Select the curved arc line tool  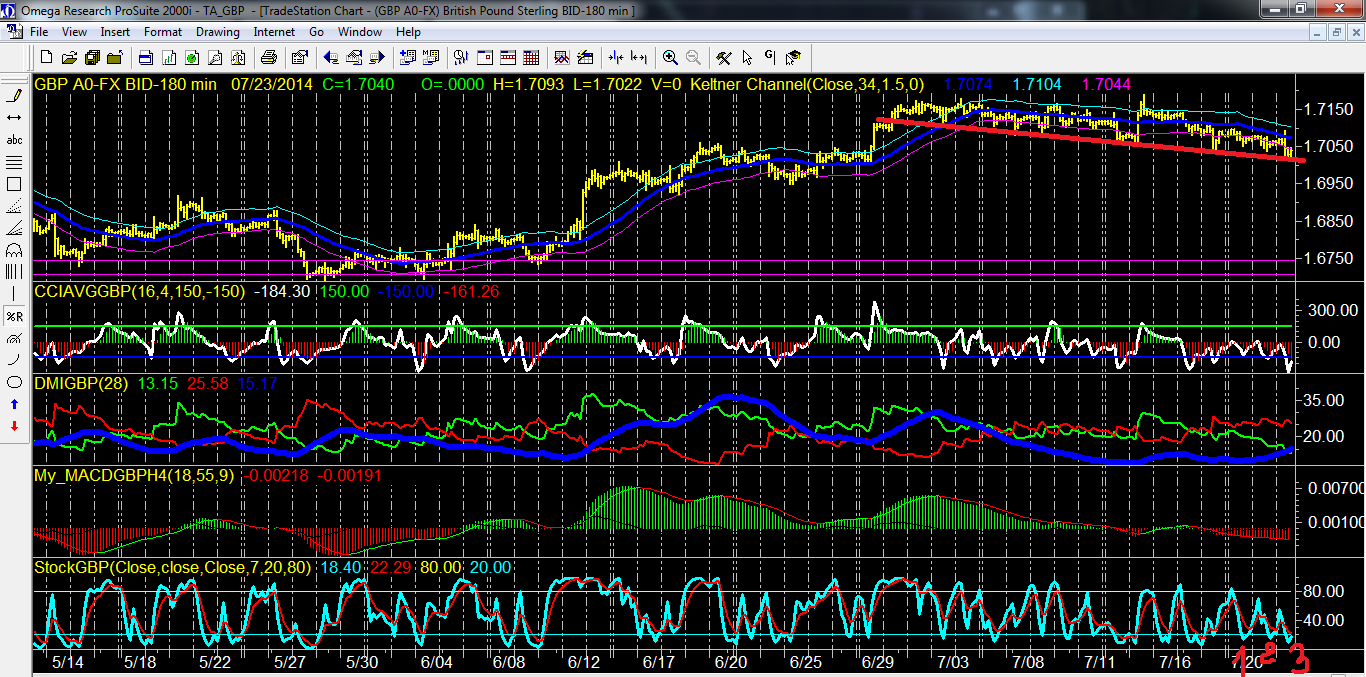14,360
